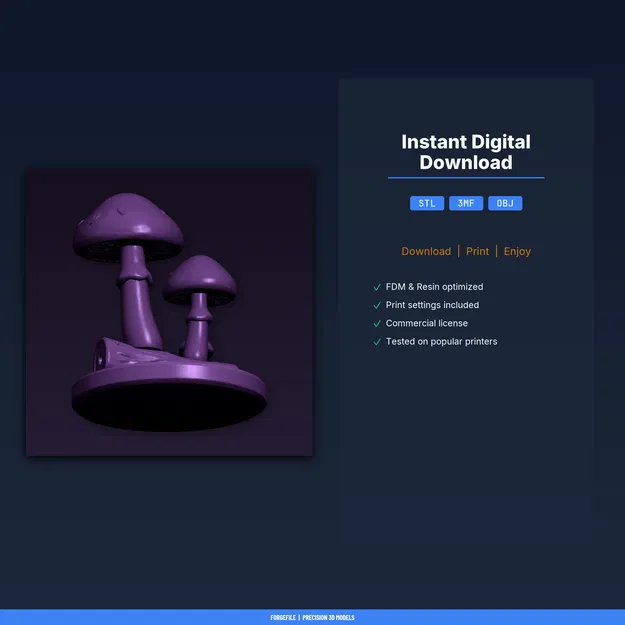Click the orange 'Print' text
The height and width of the screenshot is (625, 625).
[x=477, y=251]
